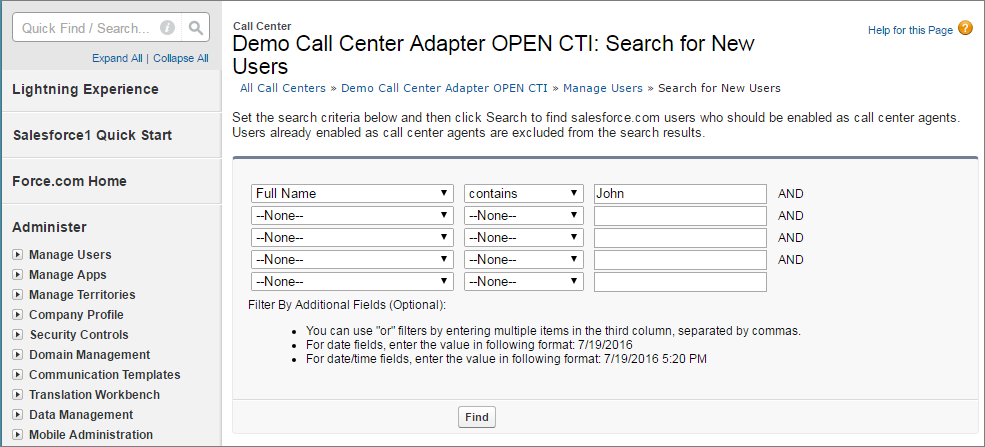
Task: Expand the Translation Workbench arrow icon
Action: pos(18,395)
